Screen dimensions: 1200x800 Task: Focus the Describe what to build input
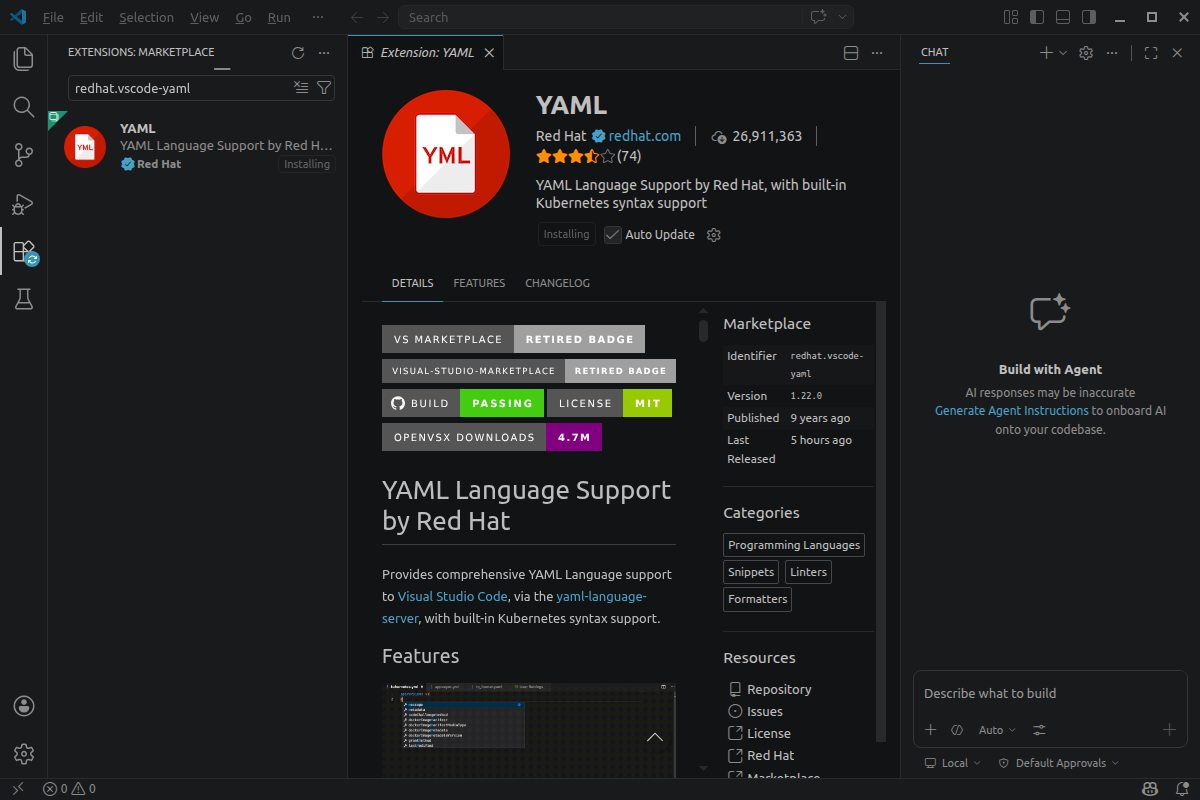click(1050, 693)
